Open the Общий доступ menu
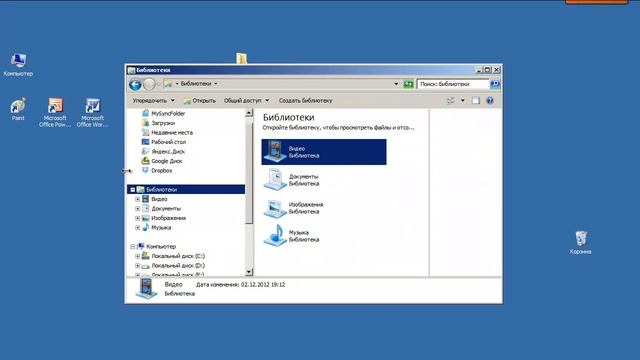640x360 pixels. tap(246, 100)
